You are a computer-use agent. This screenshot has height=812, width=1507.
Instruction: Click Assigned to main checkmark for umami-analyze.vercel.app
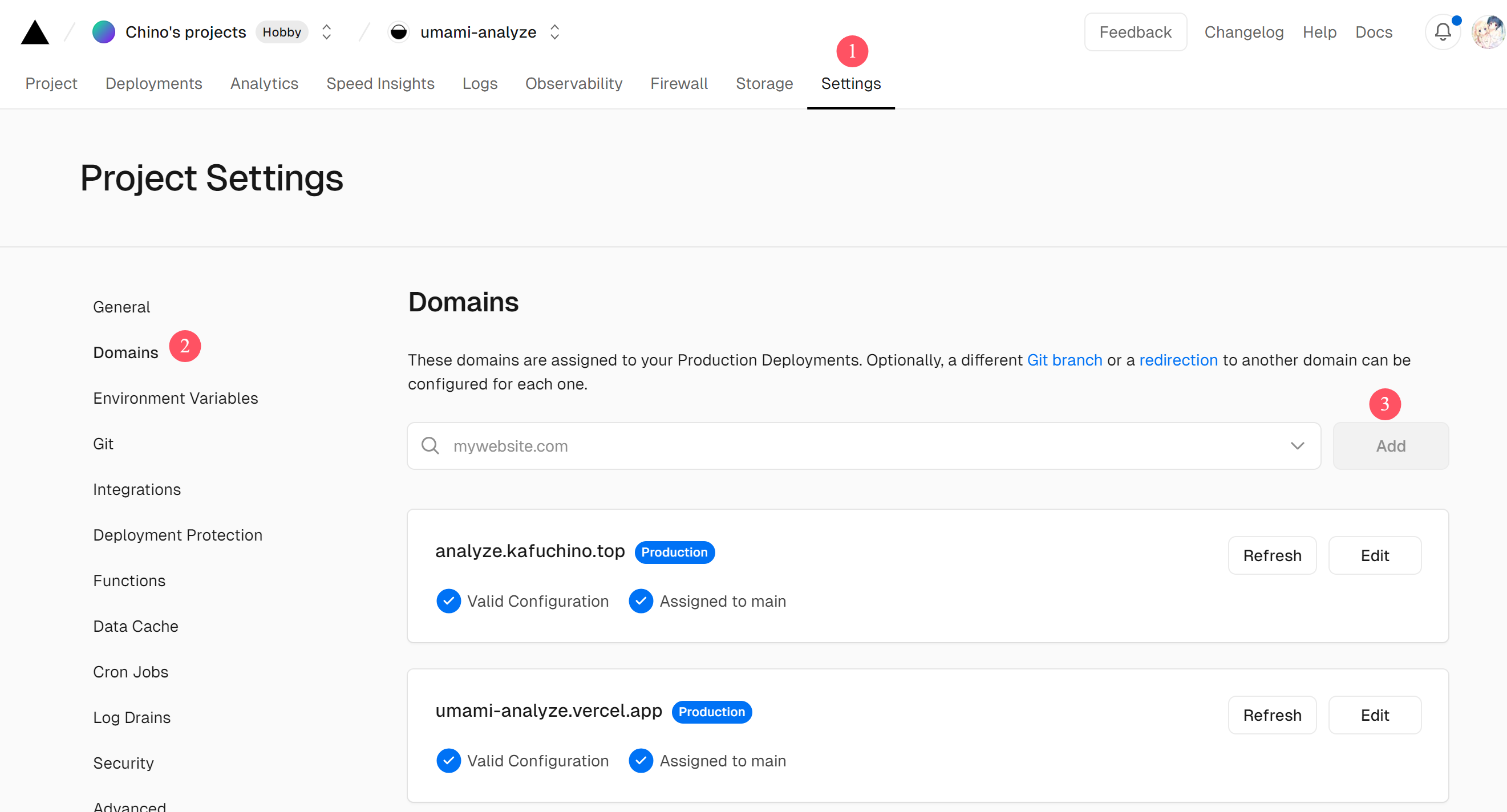click(x=641, y=761)
